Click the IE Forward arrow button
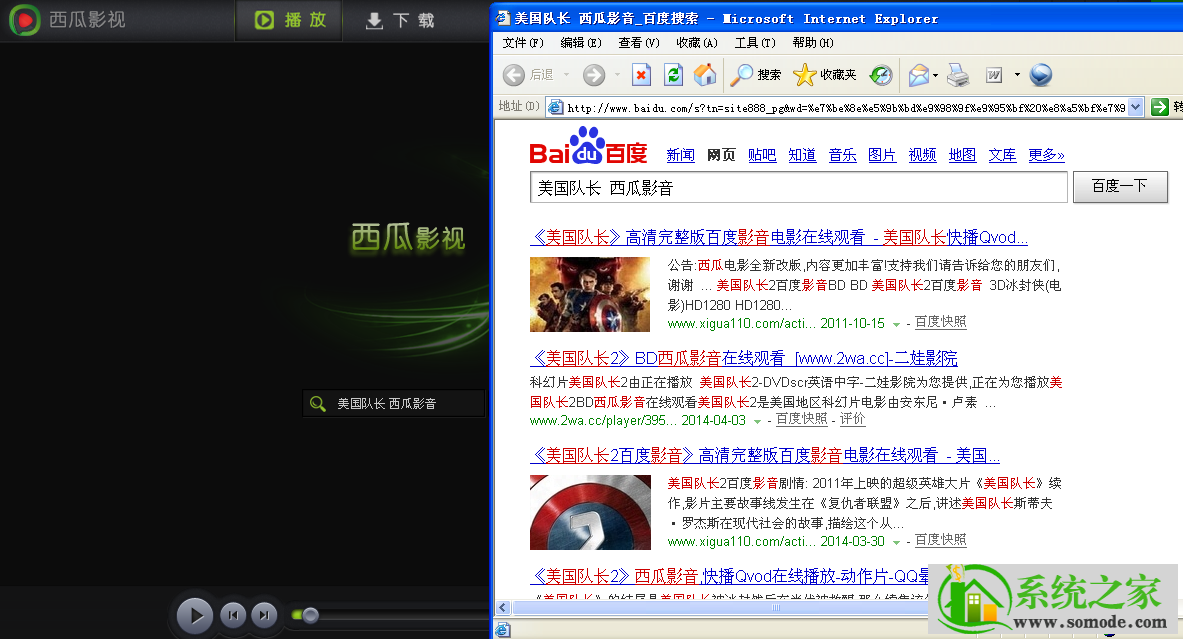1183x639 pixels. pos(595,75)
